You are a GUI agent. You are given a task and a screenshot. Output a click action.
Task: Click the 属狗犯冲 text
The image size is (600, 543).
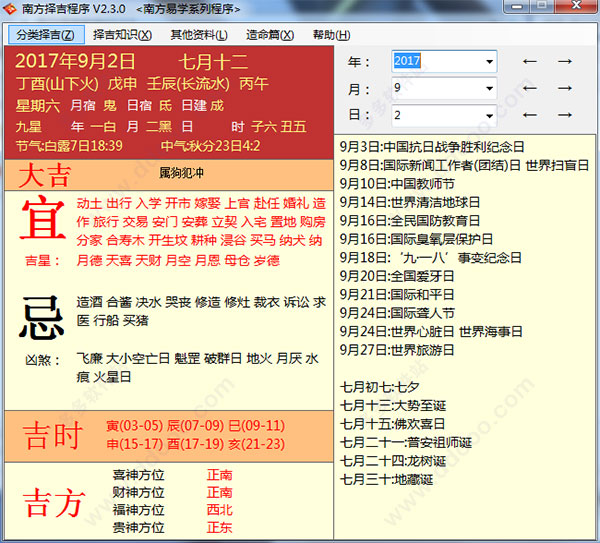[181, 173]
